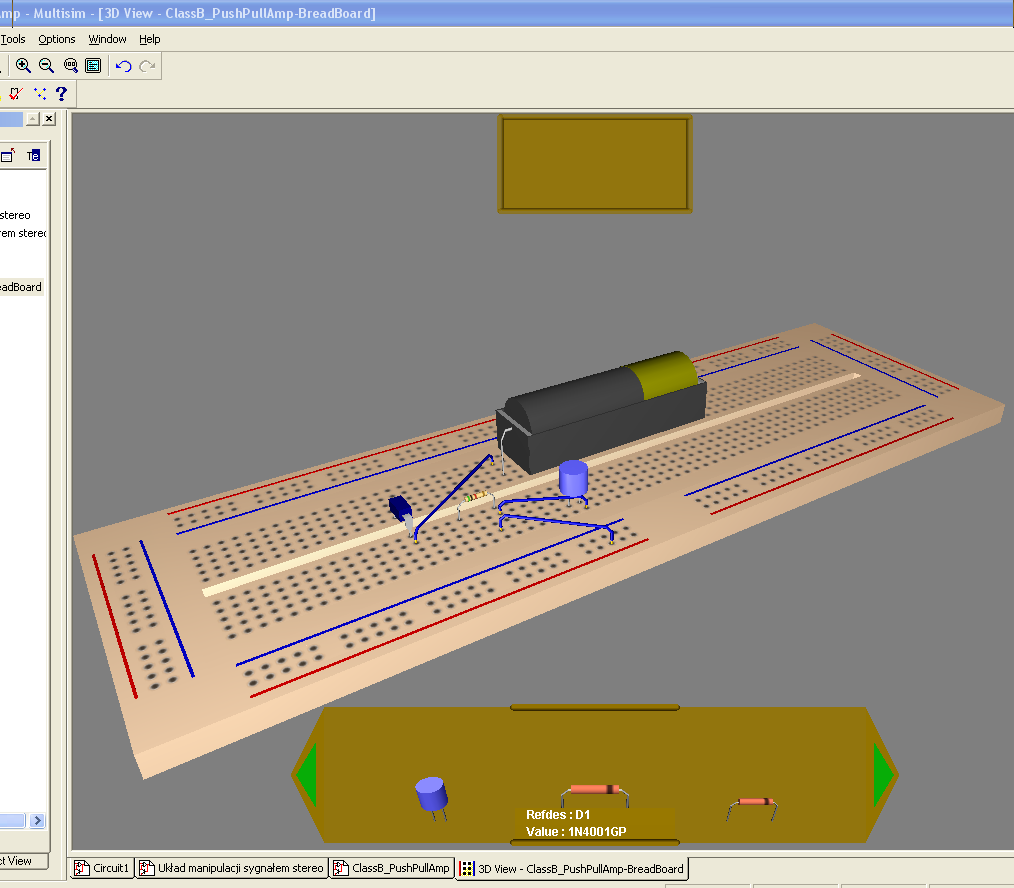Click the Zoom Full Page icon

(93, 65)
